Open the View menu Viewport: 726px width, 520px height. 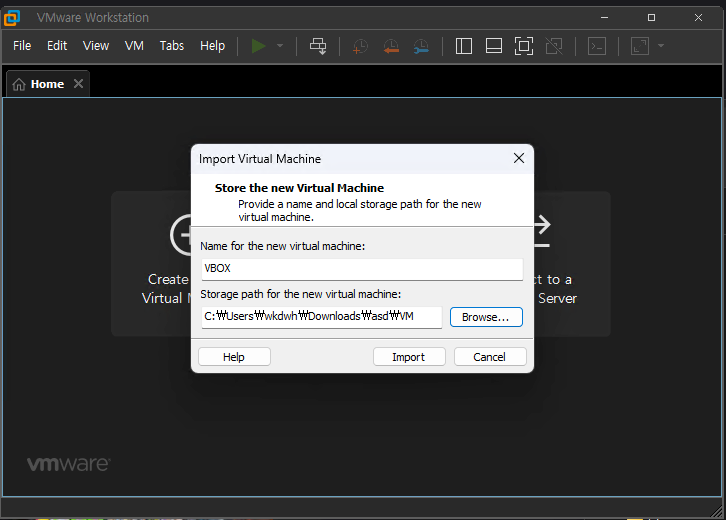(96, 46)
